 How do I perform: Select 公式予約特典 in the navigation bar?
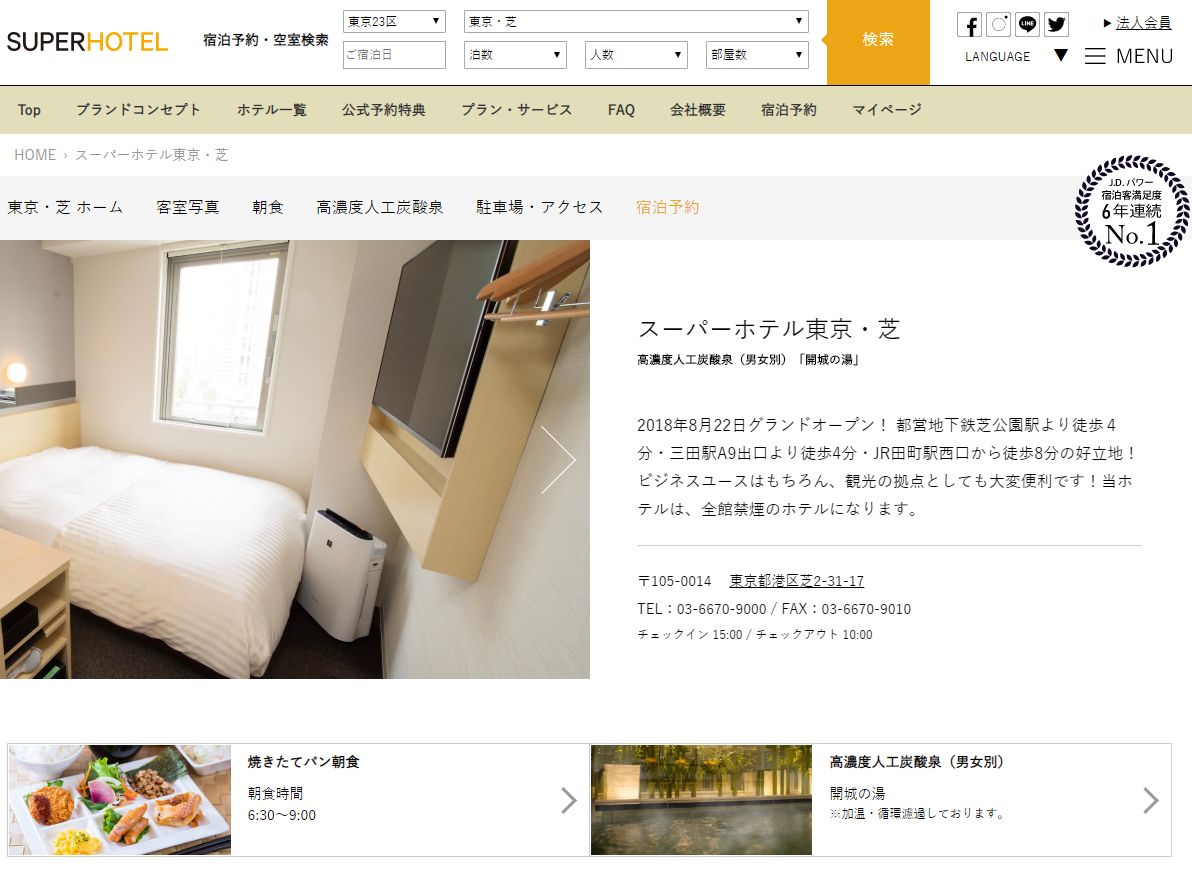click(383, 109)
